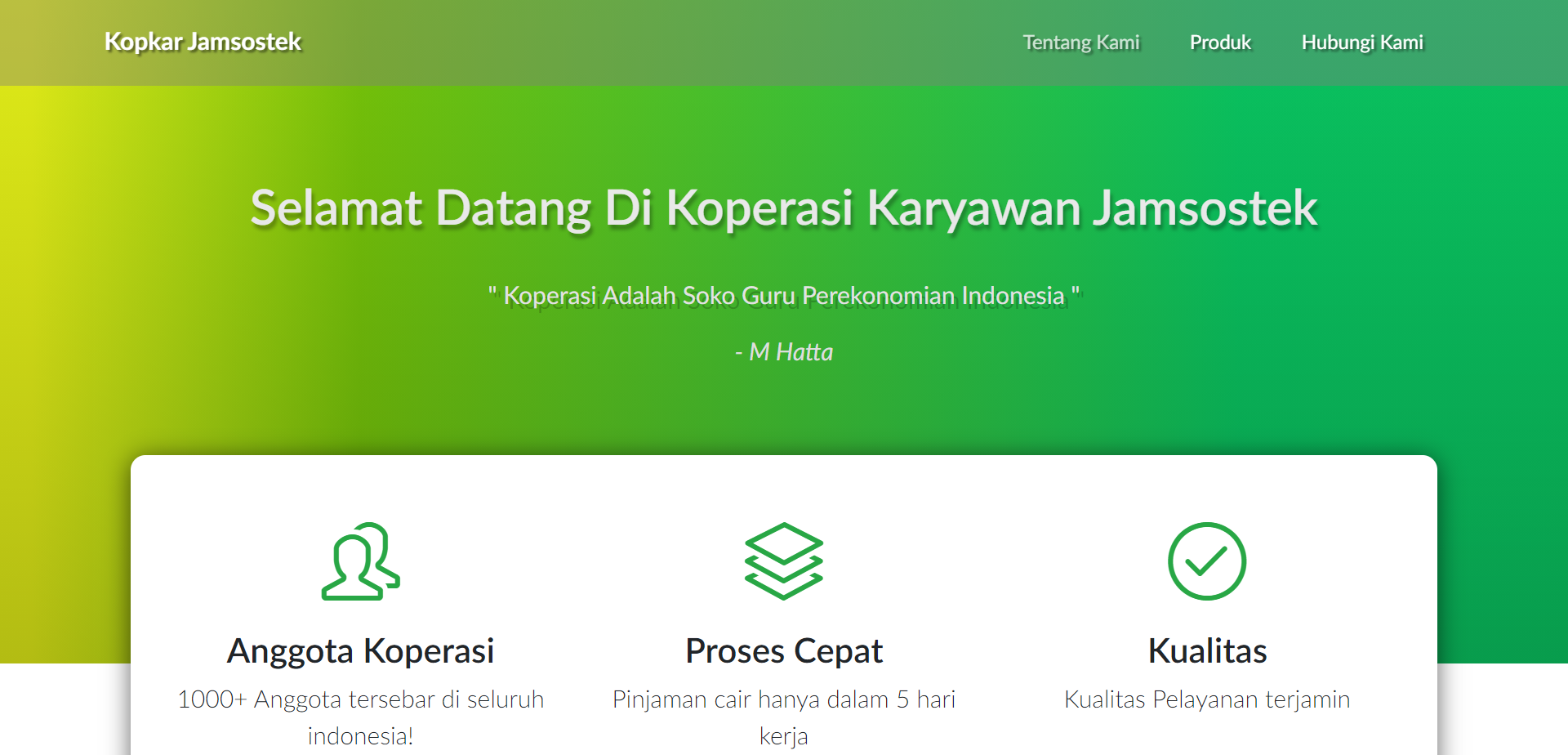Select Hubungi Kami in the navigation bar
This screenshot has height=755, width=1568.
pyautogui.click(x=1361, y=42)
